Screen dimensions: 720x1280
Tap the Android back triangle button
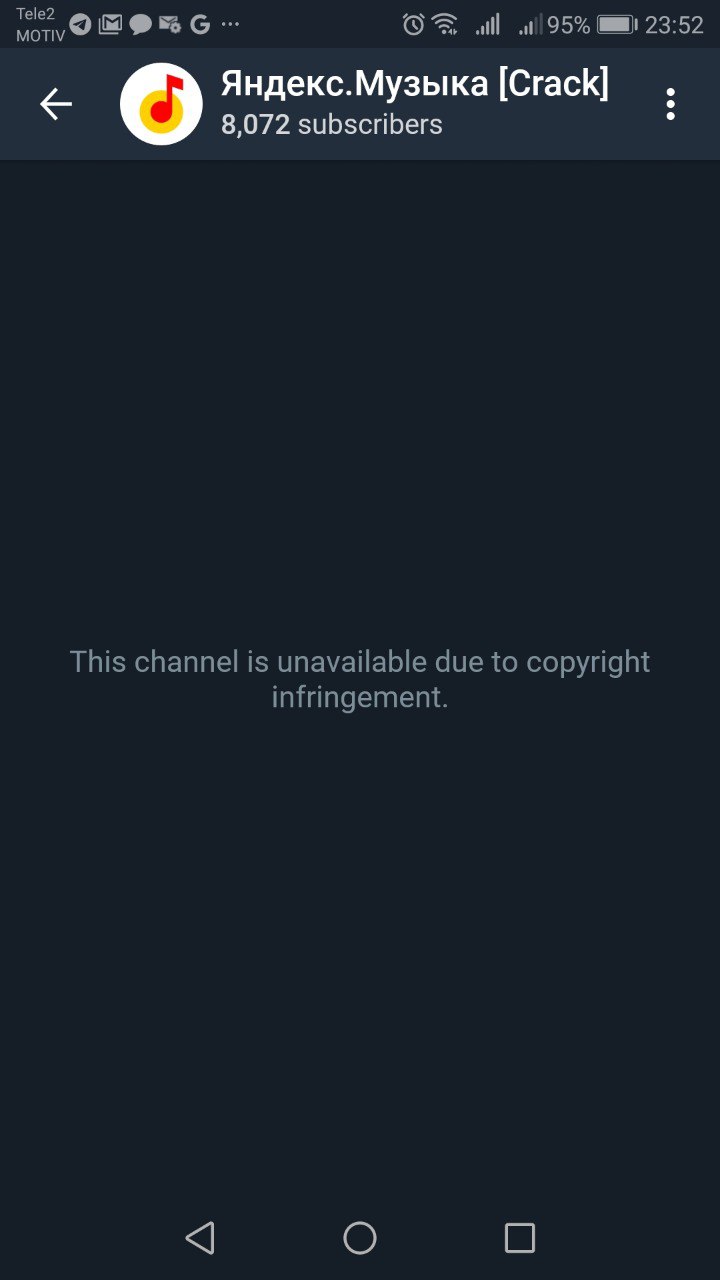click(x=200, y=1238)
